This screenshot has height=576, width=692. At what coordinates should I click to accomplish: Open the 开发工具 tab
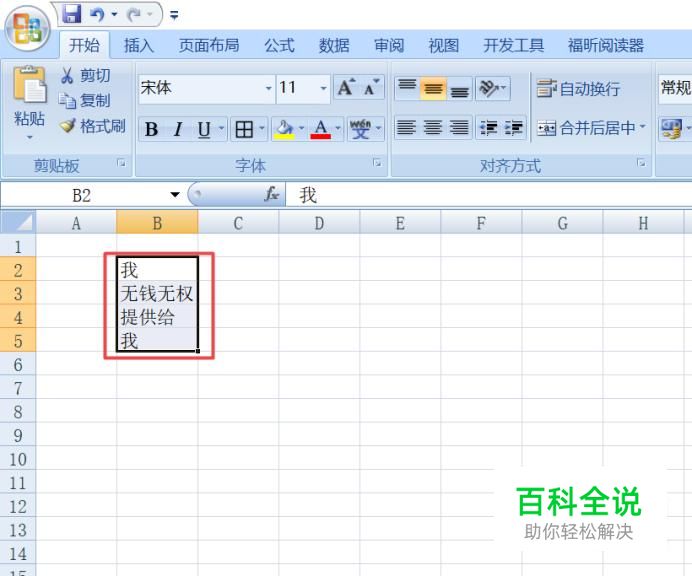coord(513,45)
